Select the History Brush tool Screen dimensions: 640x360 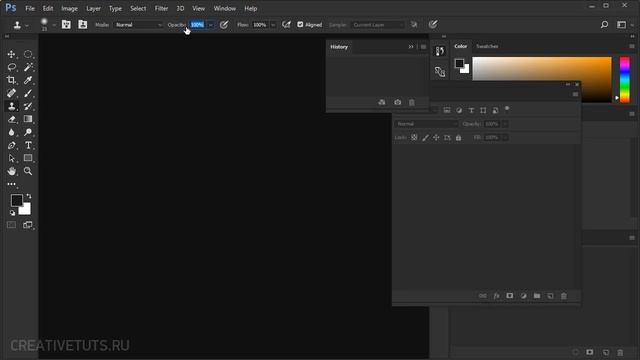28,106
